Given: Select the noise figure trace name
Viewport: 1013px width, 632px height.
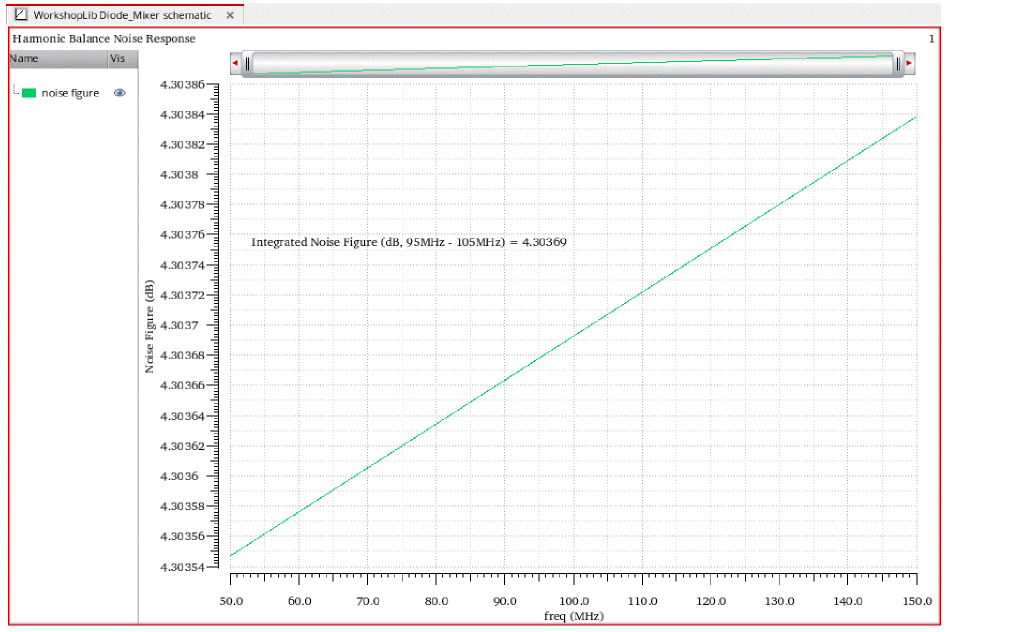Looking at the screenshot, I should click(x=70, y=93).
